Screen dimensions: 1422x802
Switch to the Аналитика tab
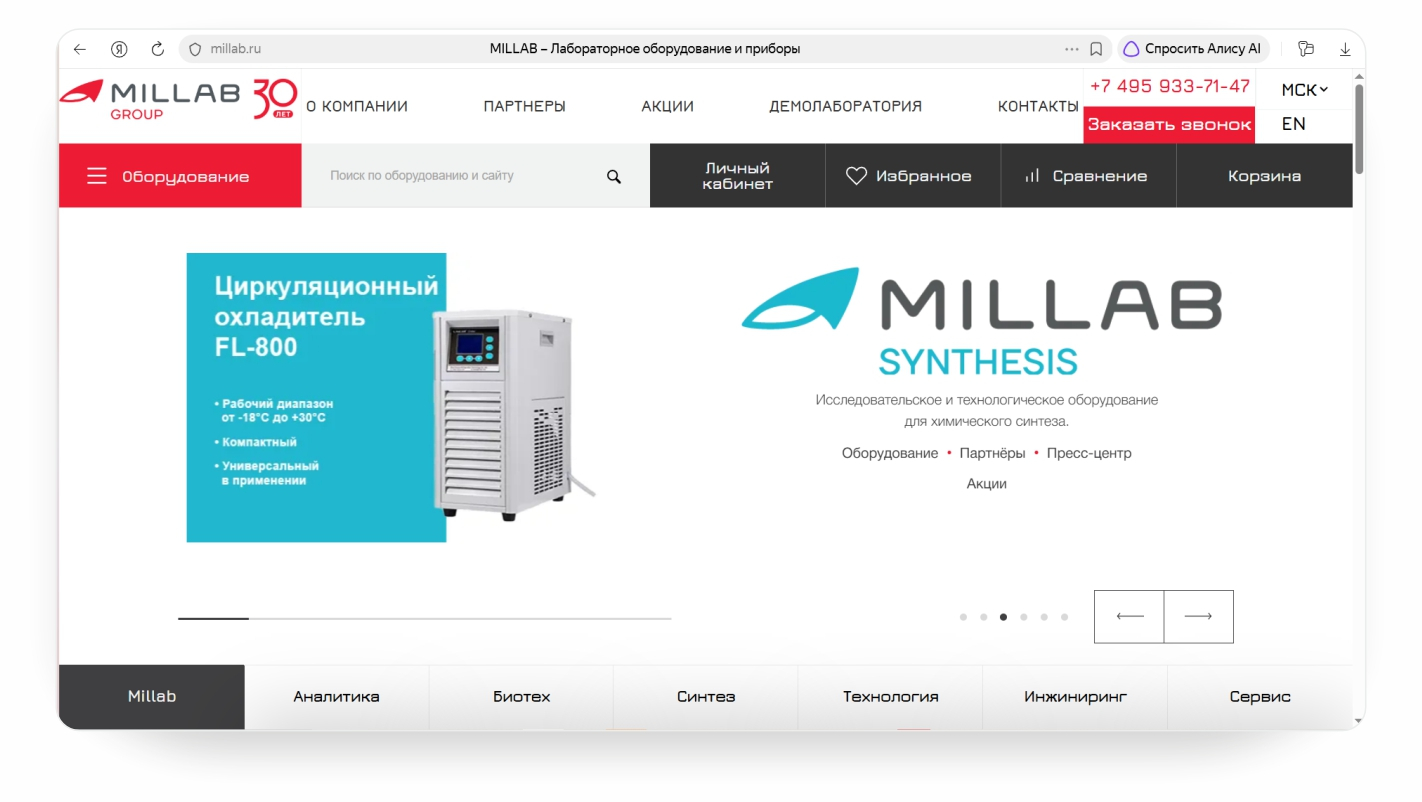(337, 697)
